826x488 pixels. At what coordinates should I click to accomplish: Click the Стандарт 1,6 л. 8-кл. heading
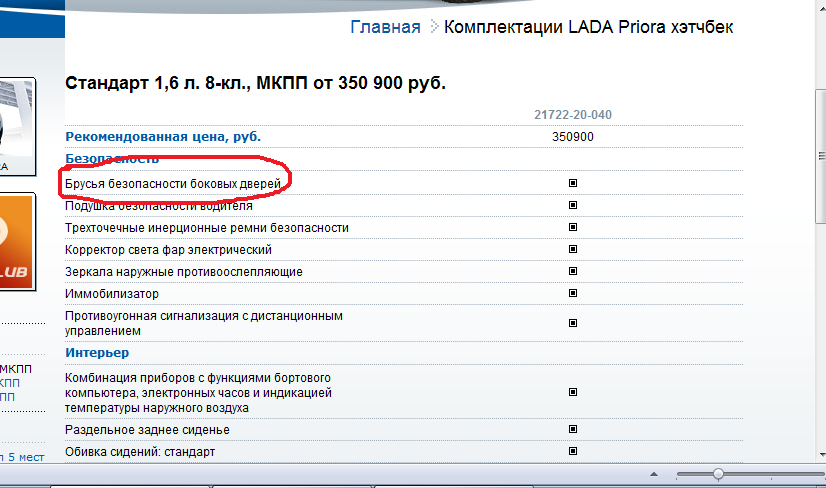tap(255, 83)
